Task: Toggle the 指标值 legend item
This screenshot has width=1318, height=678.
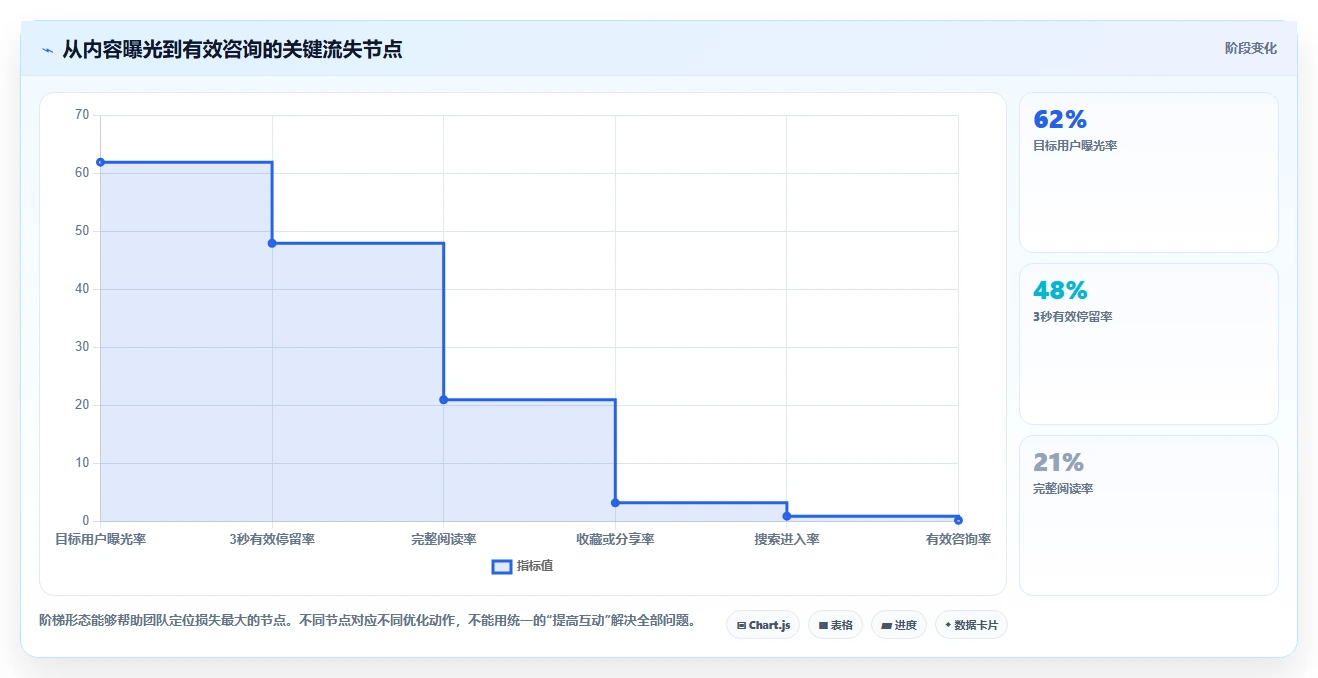Action: click(x=523, y=566)
